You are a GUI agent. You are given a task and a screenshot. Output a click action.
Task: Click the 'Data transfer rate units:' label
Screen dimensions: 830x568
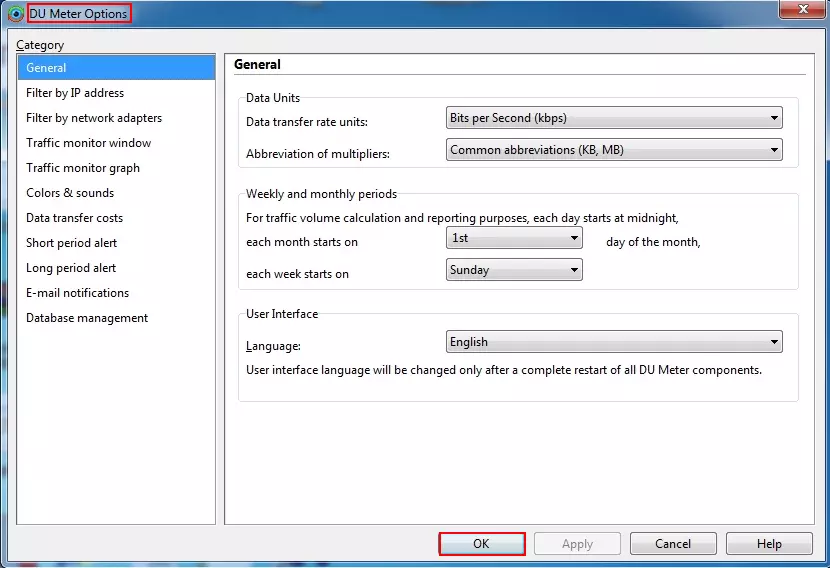point(306,122)
